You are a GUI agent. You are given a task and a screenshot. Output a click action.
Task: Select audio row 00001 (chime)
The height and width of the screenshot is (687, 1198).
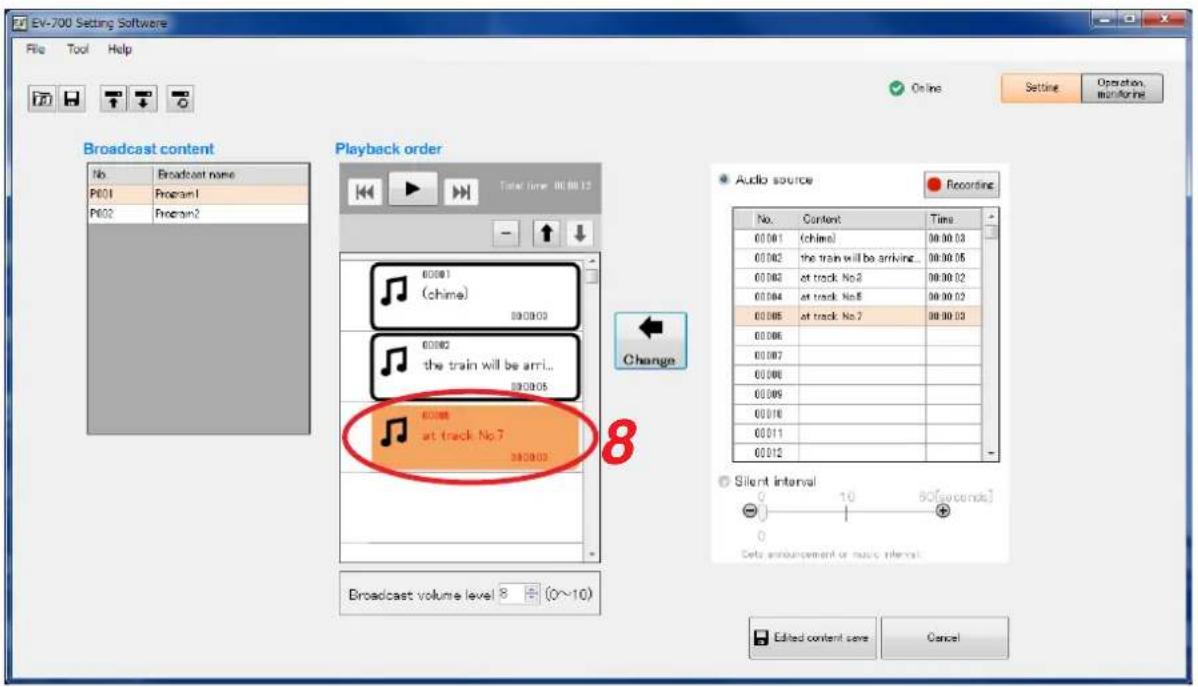856,238
